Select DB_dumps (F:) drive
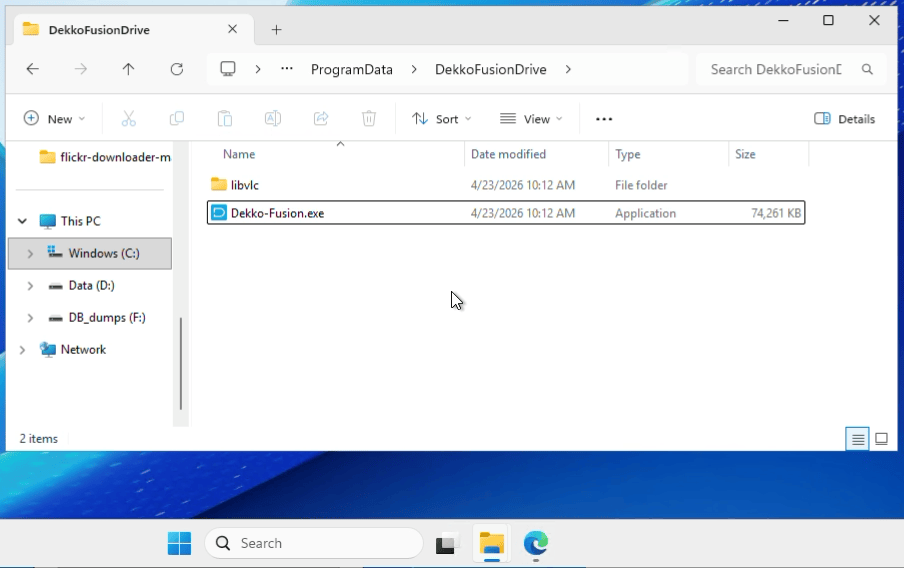Screen dimensions: 904x568 click(x=96, y=318)
